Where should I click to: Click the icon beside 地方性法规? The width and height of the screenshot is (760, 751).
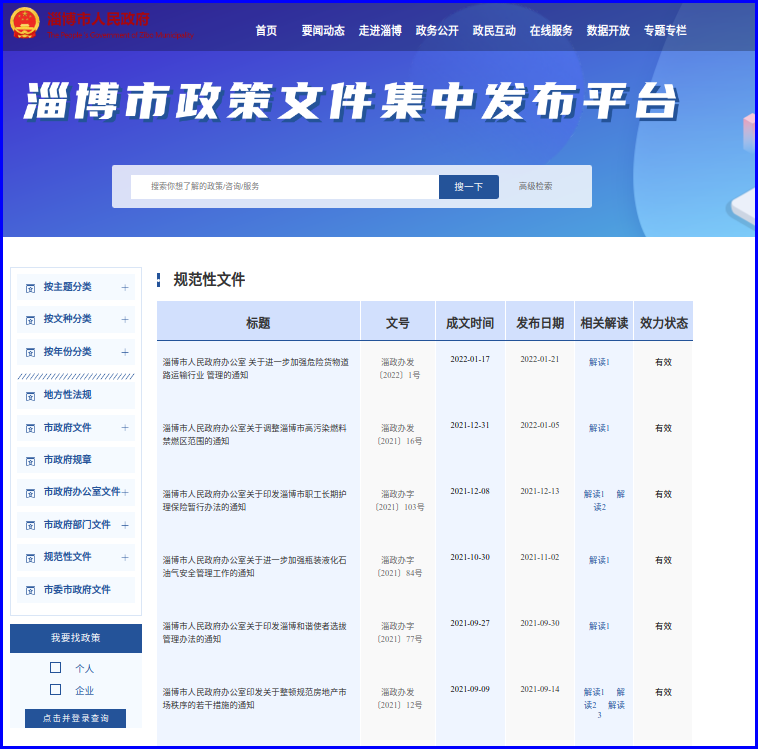click(x=30, y=396)
